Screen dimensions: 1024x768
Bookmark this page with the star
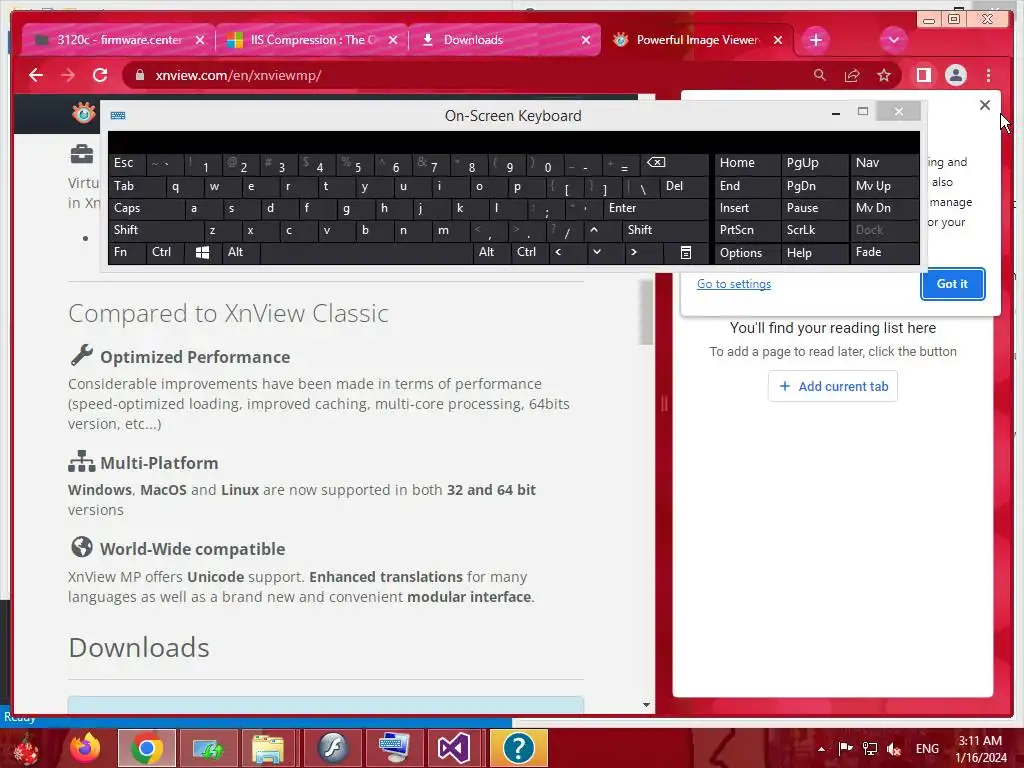tap(884, 75)
